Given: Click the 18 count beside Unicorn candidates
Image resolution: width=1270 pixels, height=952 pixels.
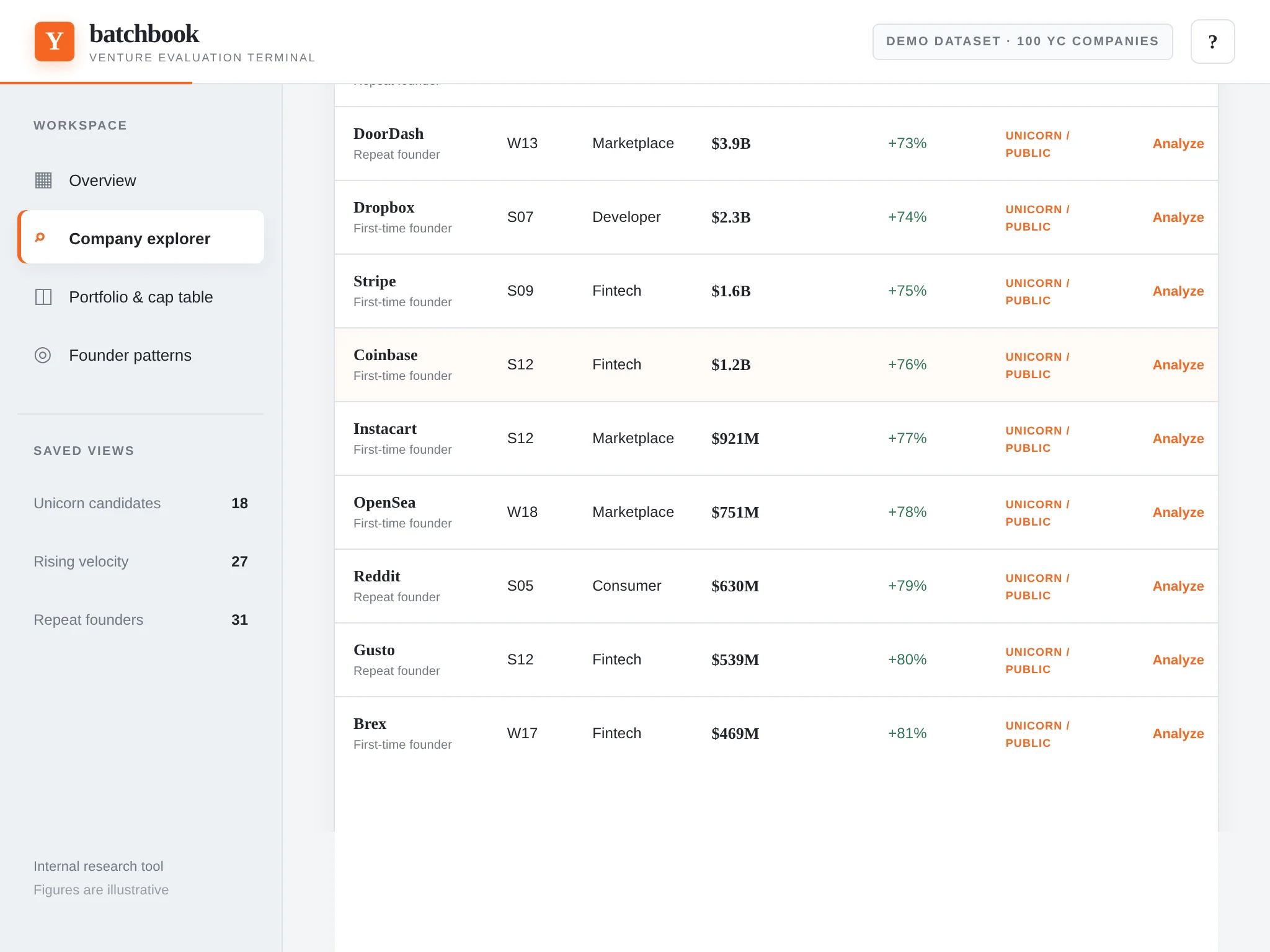Looking at the screenshot, I should coord(239,503).
